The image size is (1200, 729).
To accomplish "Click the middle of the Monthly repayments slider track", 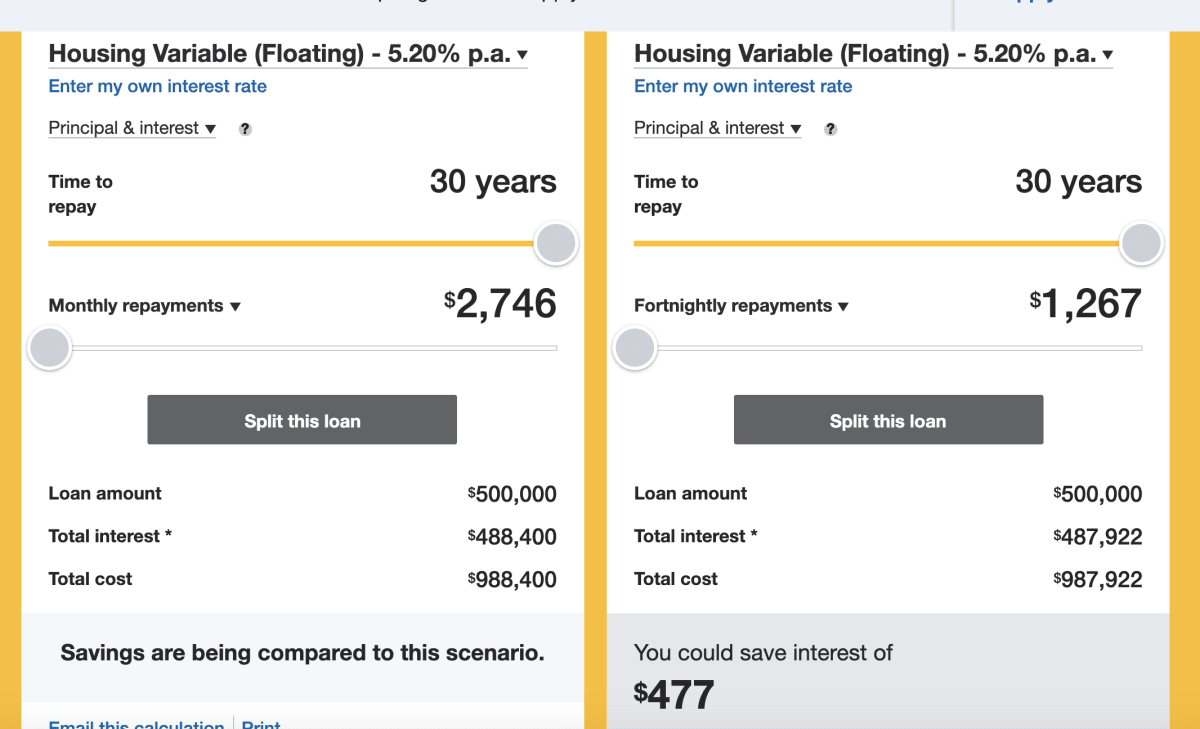I will pos(302,348).
